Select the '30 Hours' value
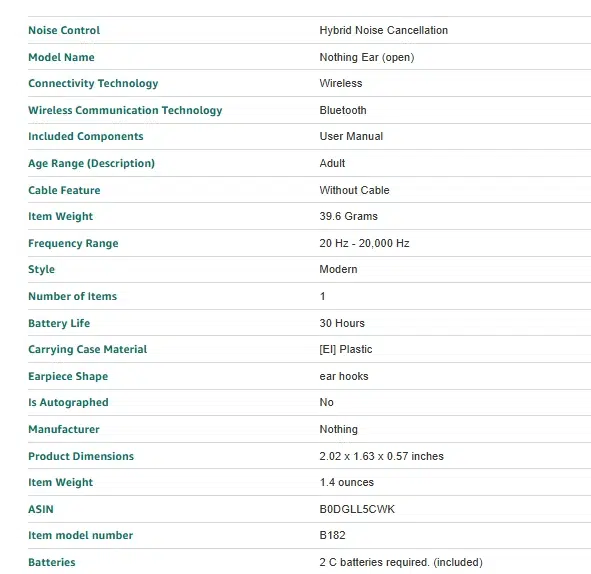591x574 pixels. (x=342, y=323)
